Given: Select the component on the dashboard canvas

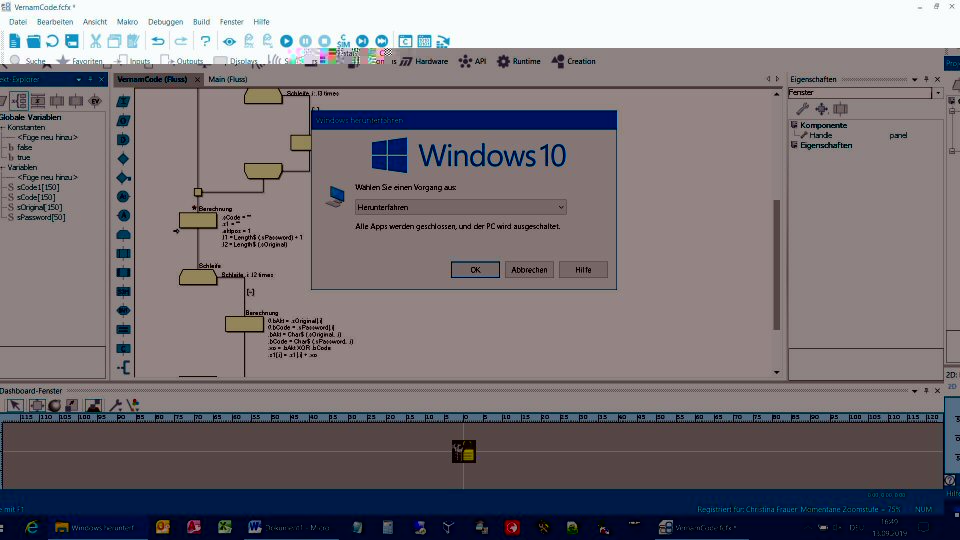Looking at the screenshot, I should (x=463, y=452).
